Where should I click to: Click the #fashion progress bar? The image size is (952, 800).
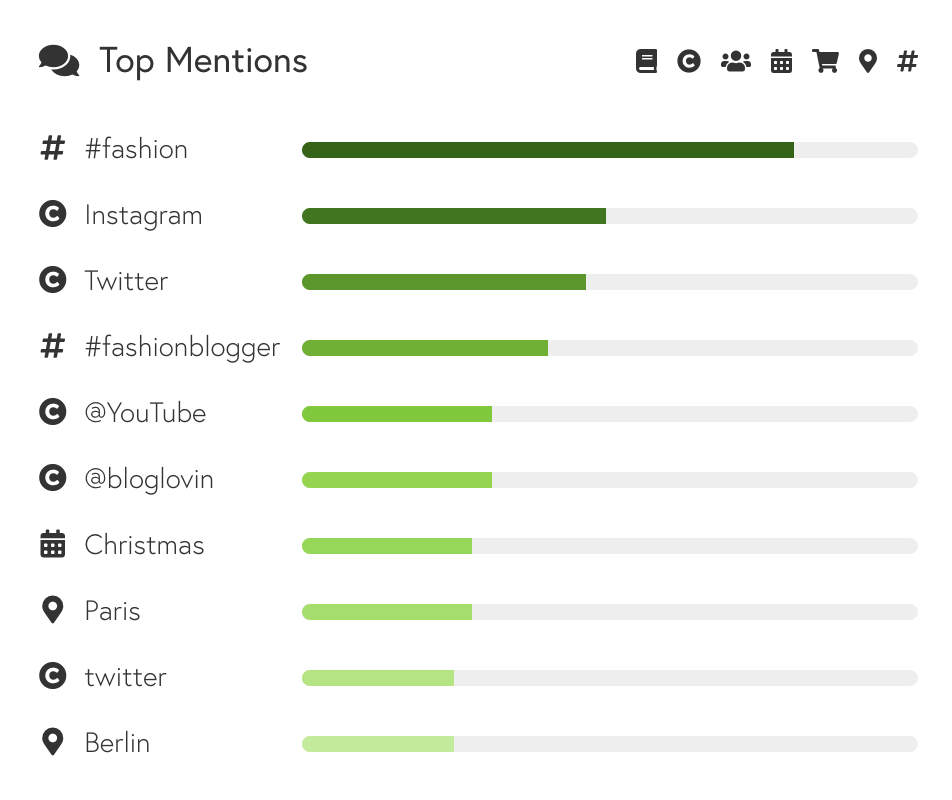click(610, 150)
